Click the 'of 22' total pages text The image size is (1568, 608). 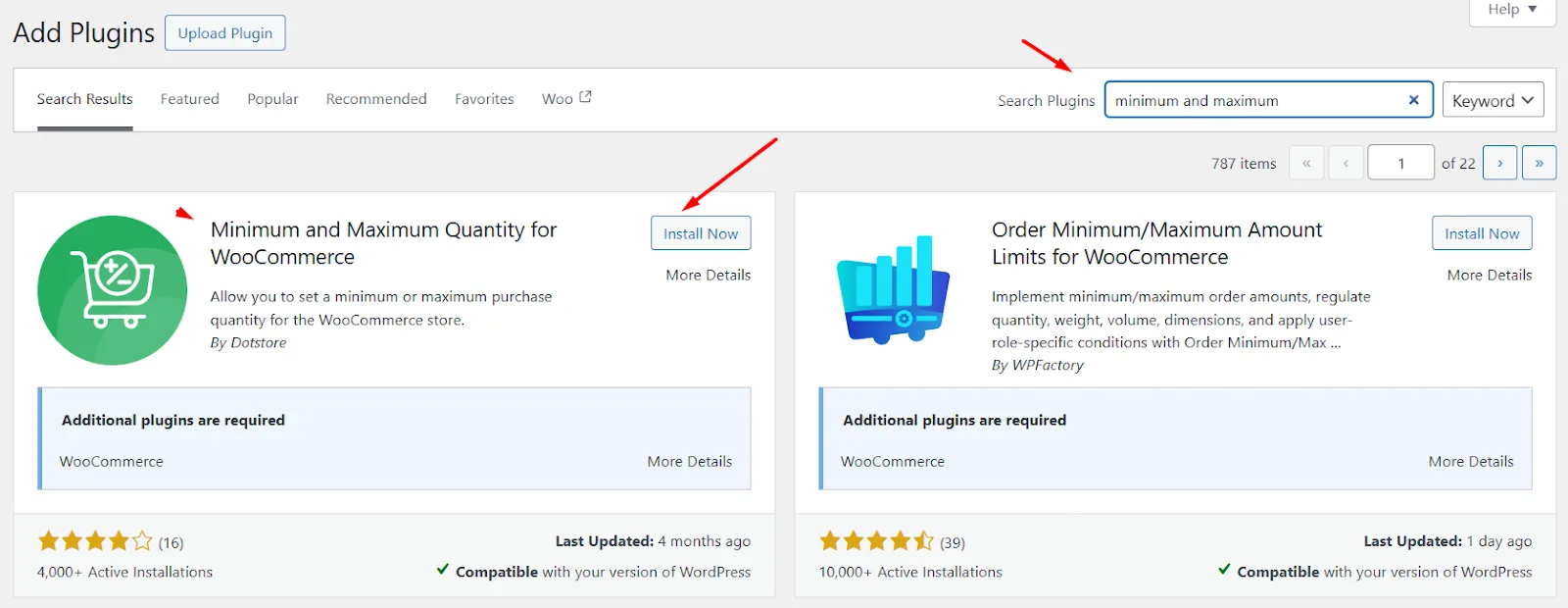click(x=1458, y=164)
